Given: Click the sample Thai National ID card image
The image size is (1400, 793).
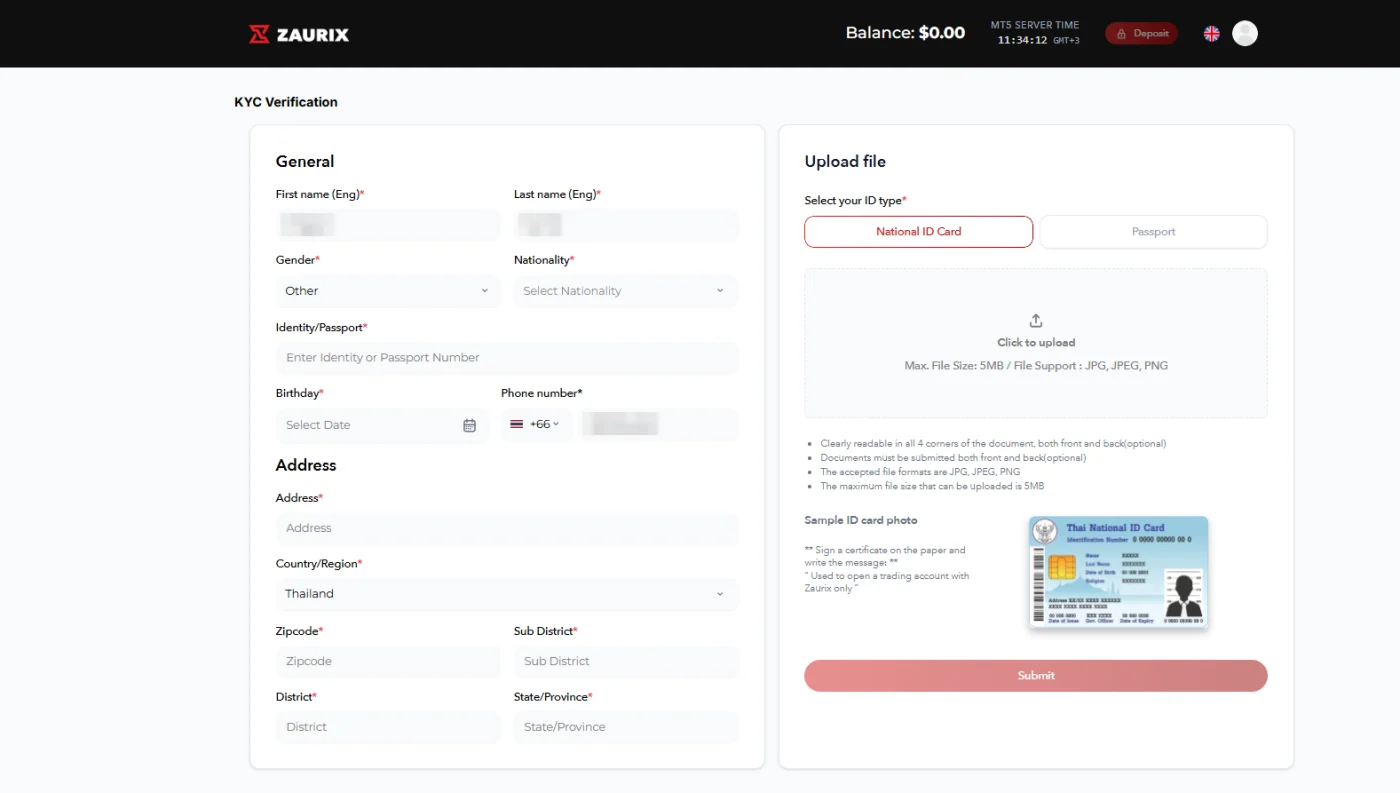Looking at the screenshot, I should (1118, 572).
